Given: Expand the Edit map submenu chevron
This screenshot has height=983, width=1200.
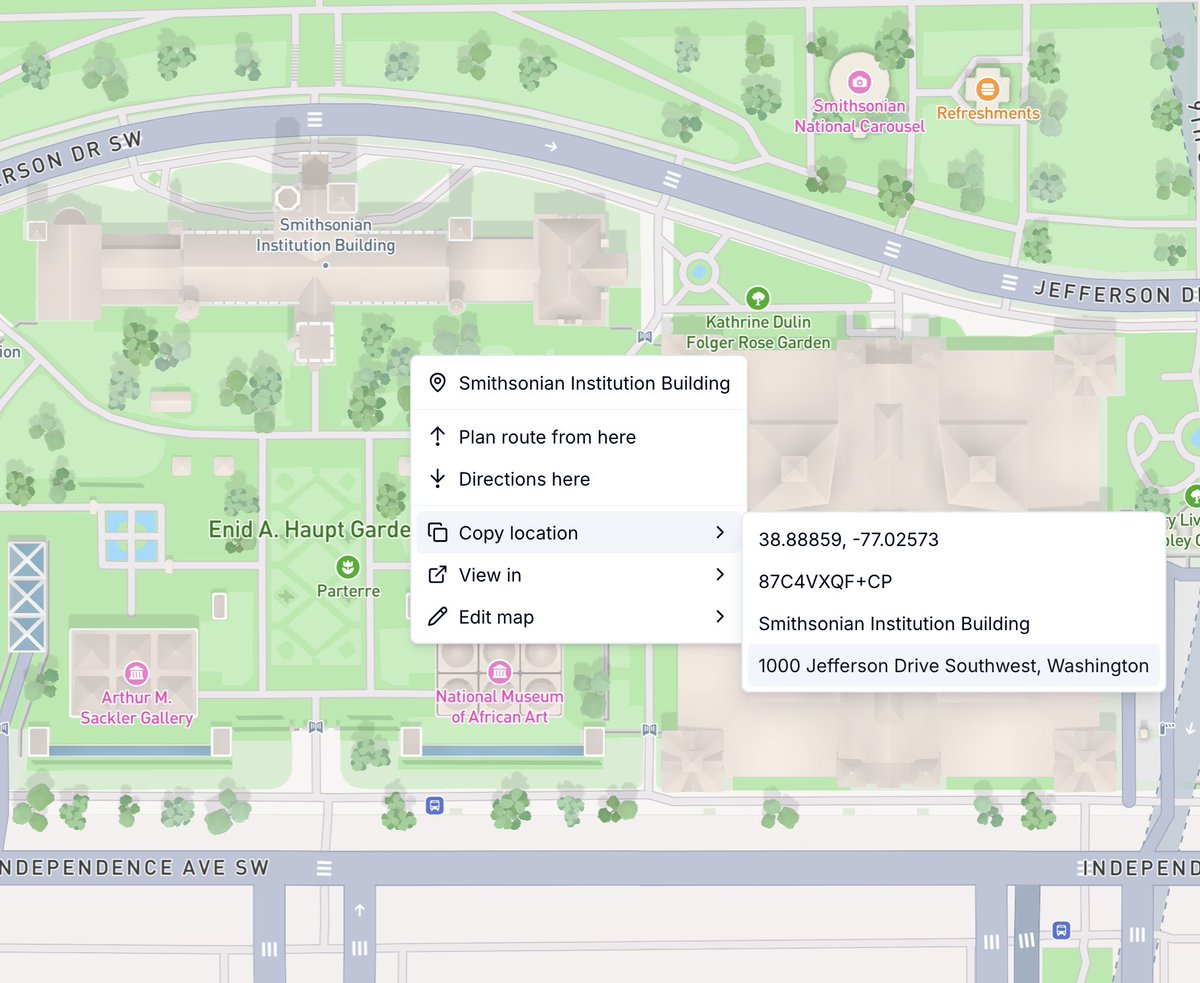Looking at the screenshot, I should click(720, 617).
